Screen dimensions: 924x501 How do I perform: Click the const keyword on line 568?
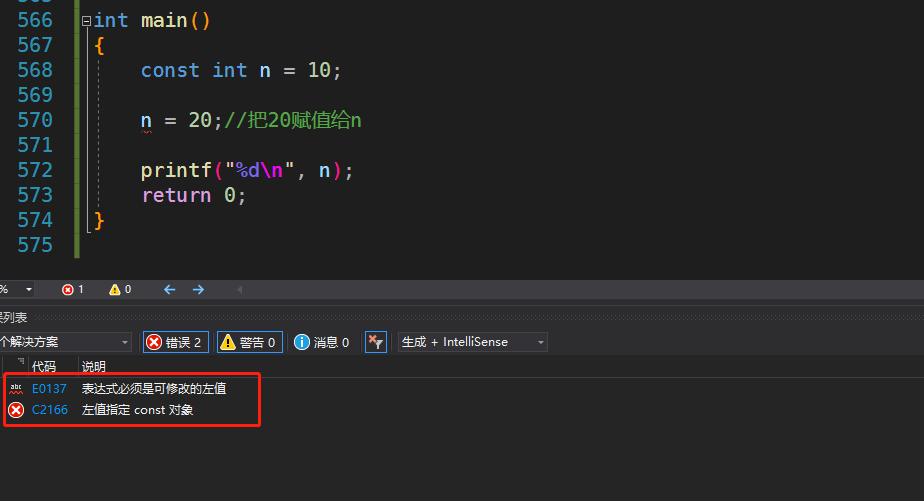pyautogui.click(x=170, y=70)
